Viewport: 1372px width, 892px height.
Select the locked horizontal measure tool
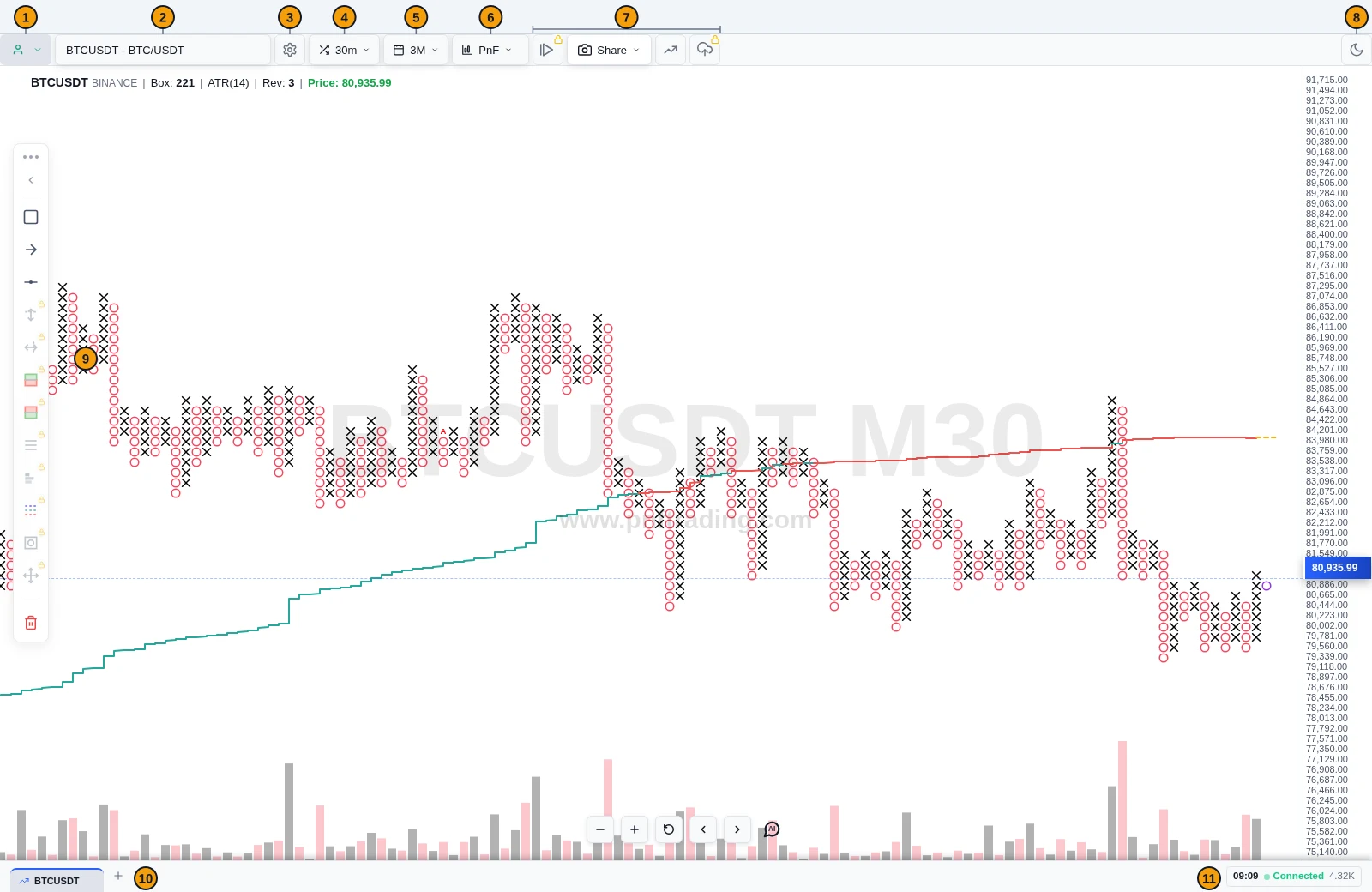tap(31, 347)
